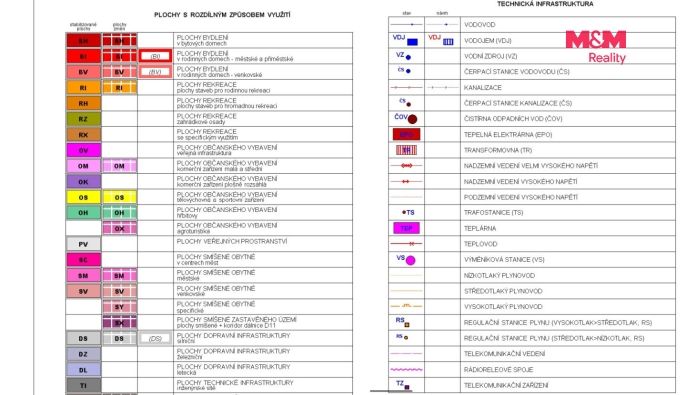The height and width of the screenshot is (395, 686).
Task: Click the hatched green OH swatch
Action: coord(119,213)
